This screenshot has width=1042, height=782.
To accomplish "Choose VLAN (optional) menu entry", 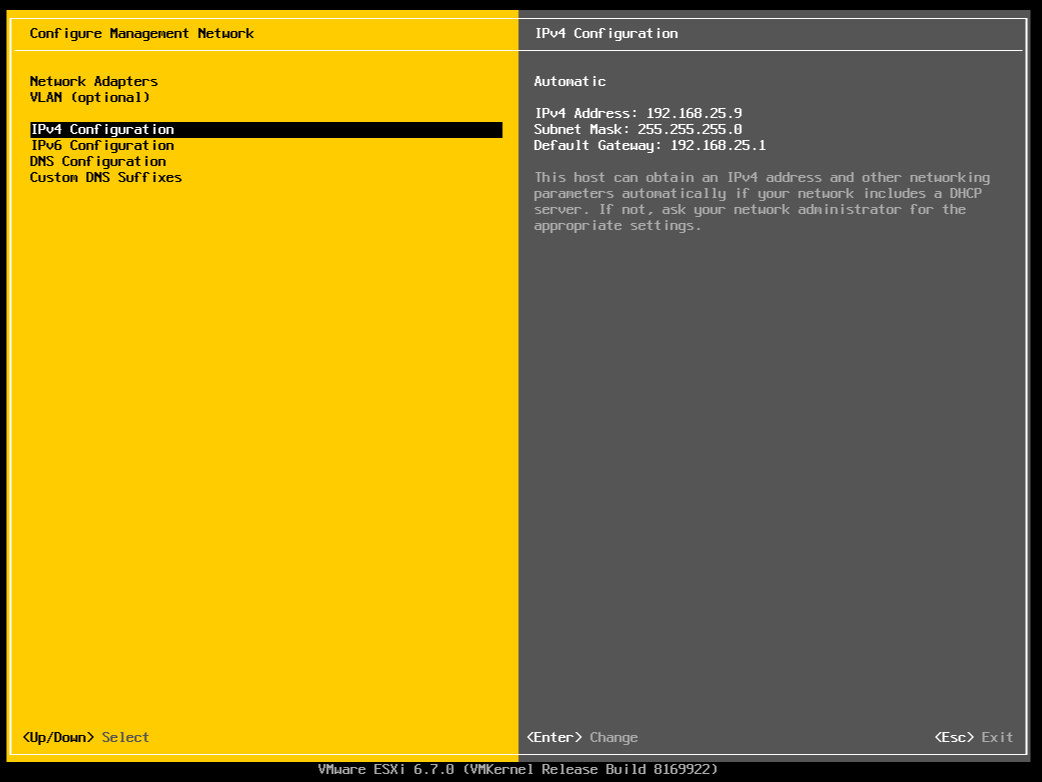I will click(x=90, y=97).
